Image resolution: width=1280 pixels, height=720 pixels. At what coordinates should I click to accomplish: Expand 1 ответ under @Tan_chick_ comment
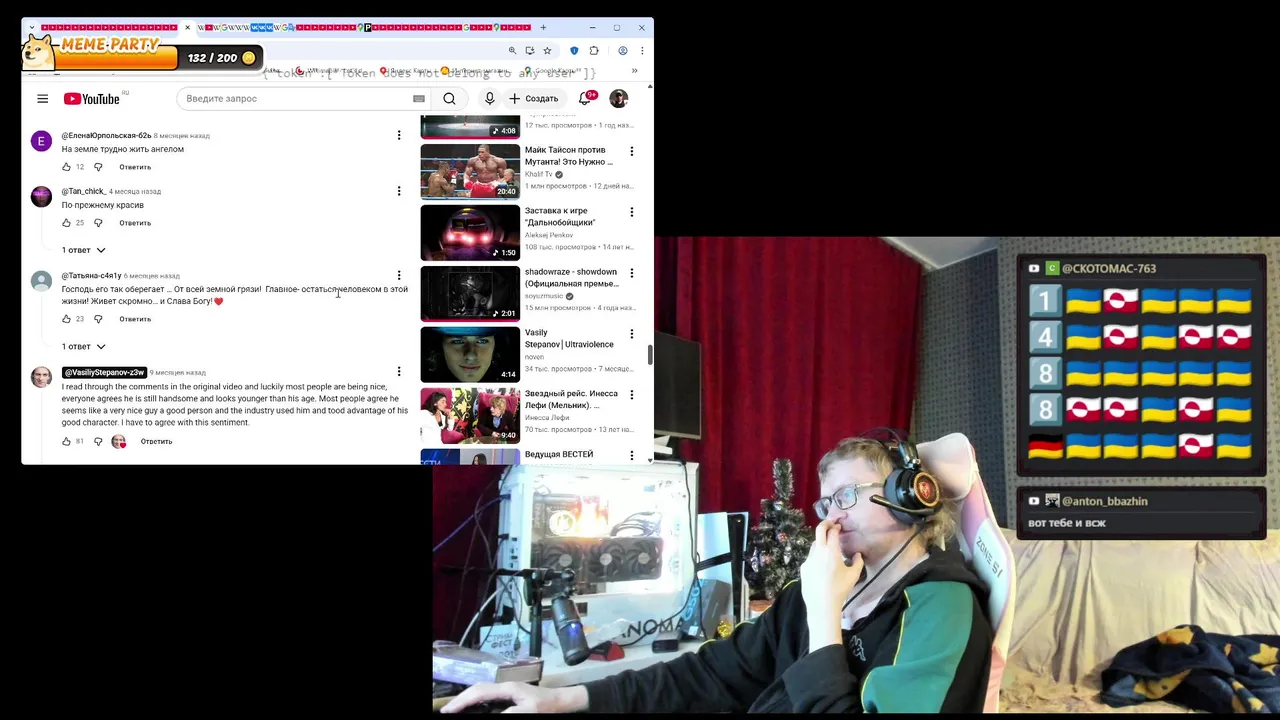83,250
